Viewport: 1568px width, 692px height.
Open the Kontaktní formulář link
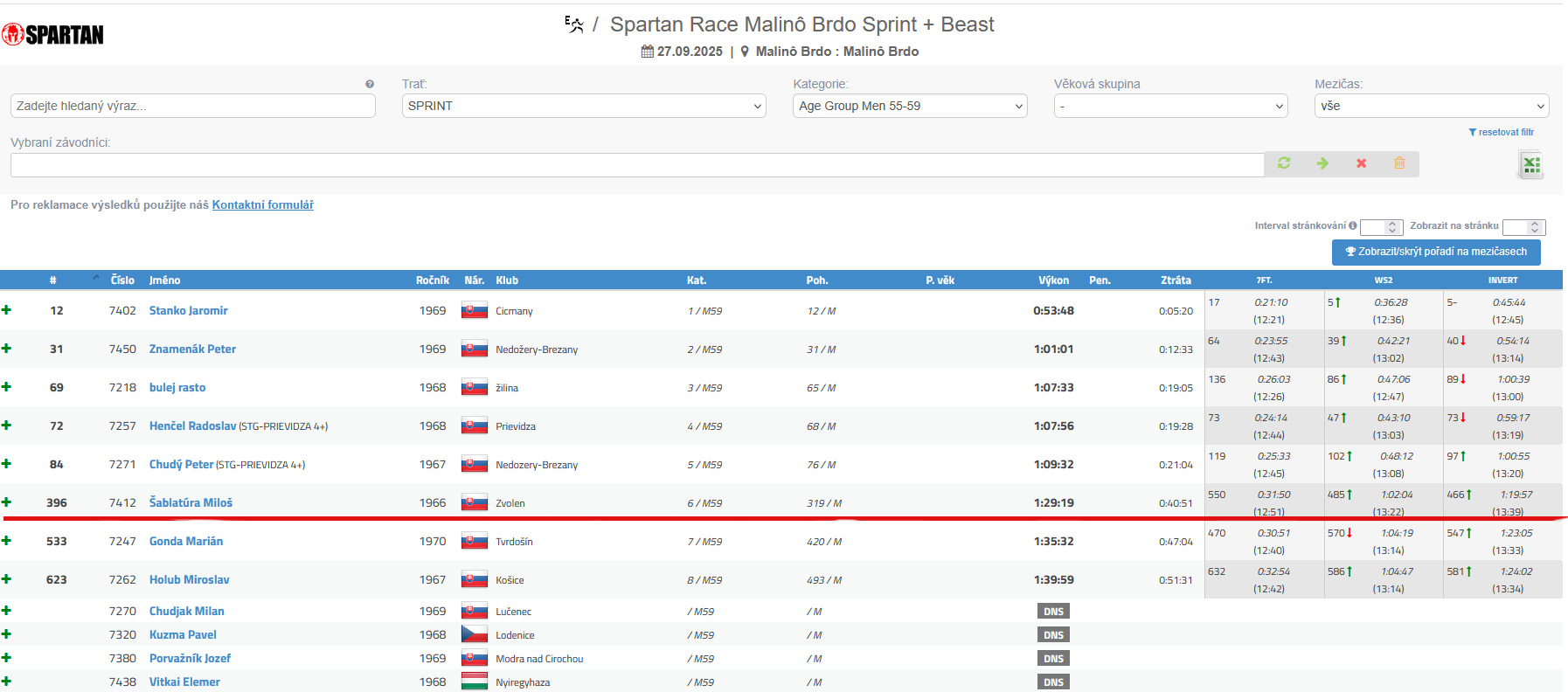(x=262, y=205)
